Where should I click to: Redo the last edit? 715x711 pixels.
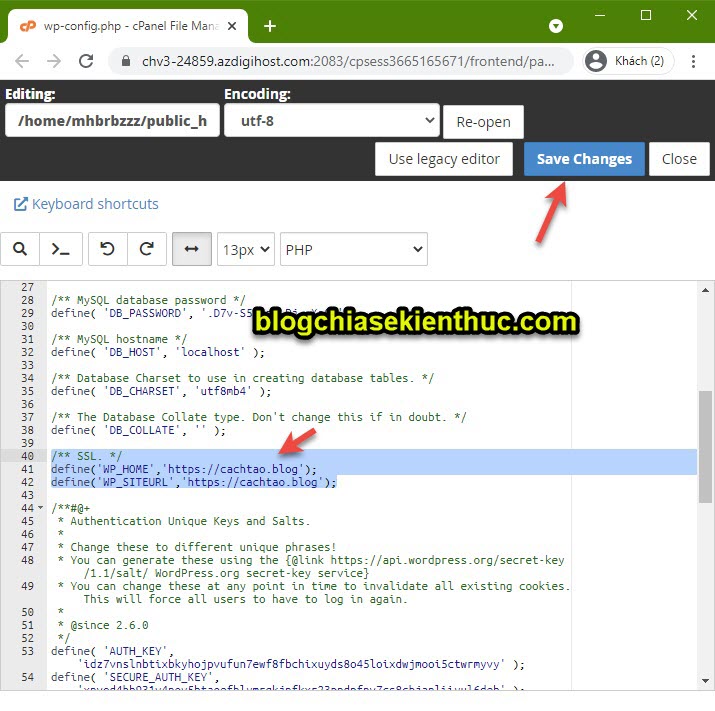[147, 249]
